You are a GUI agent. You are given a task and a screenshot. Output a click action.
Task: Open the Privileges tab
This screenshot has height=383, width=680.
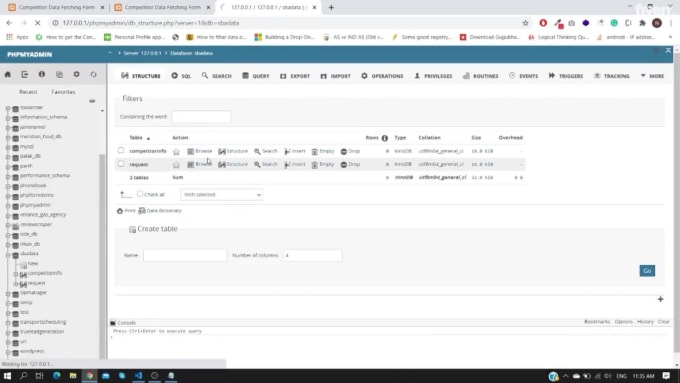click(x=433, y=76)
